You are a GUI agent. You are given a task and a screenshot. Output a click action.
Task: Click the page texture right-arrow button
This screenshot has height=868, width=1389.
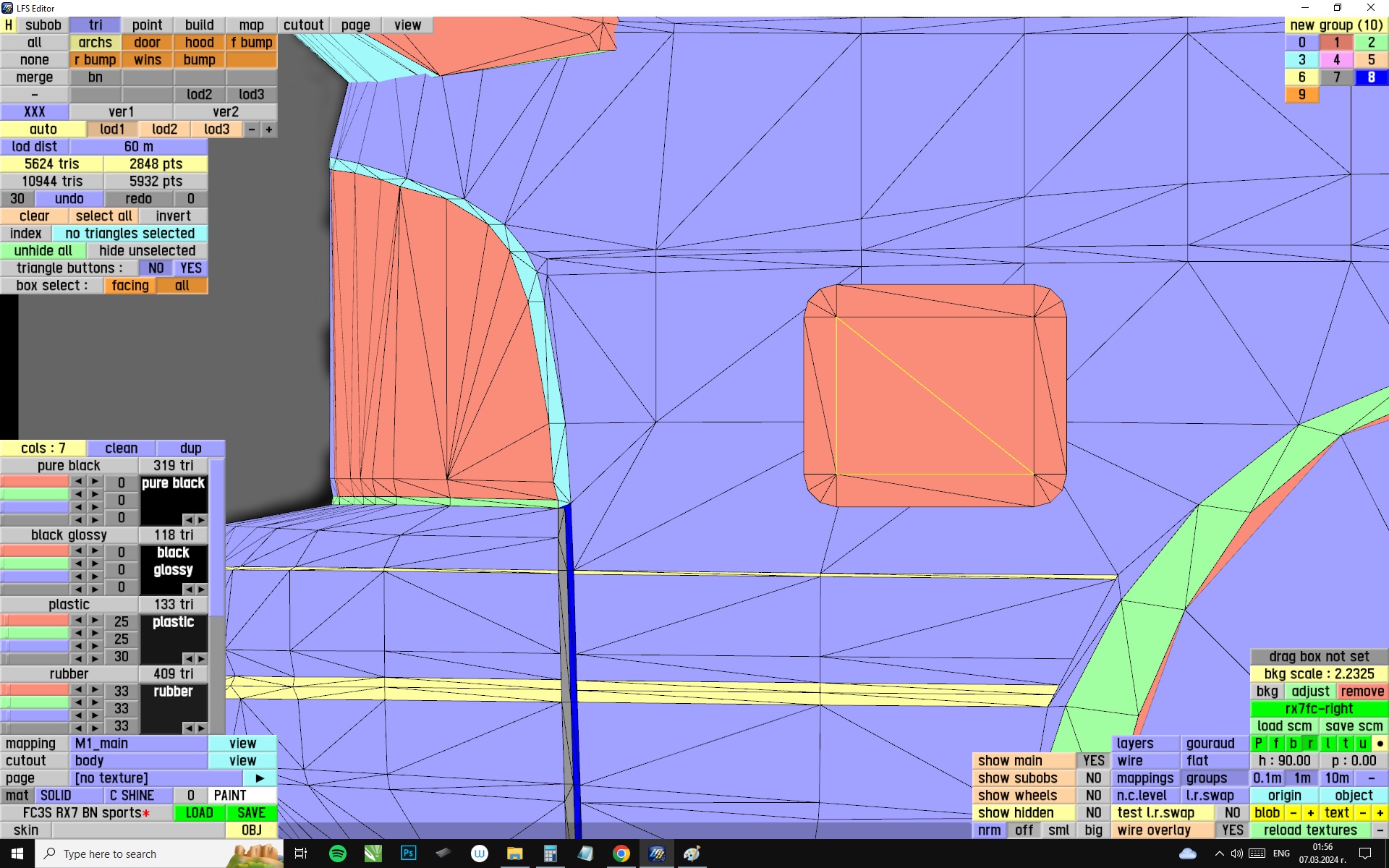pos(260,778)
